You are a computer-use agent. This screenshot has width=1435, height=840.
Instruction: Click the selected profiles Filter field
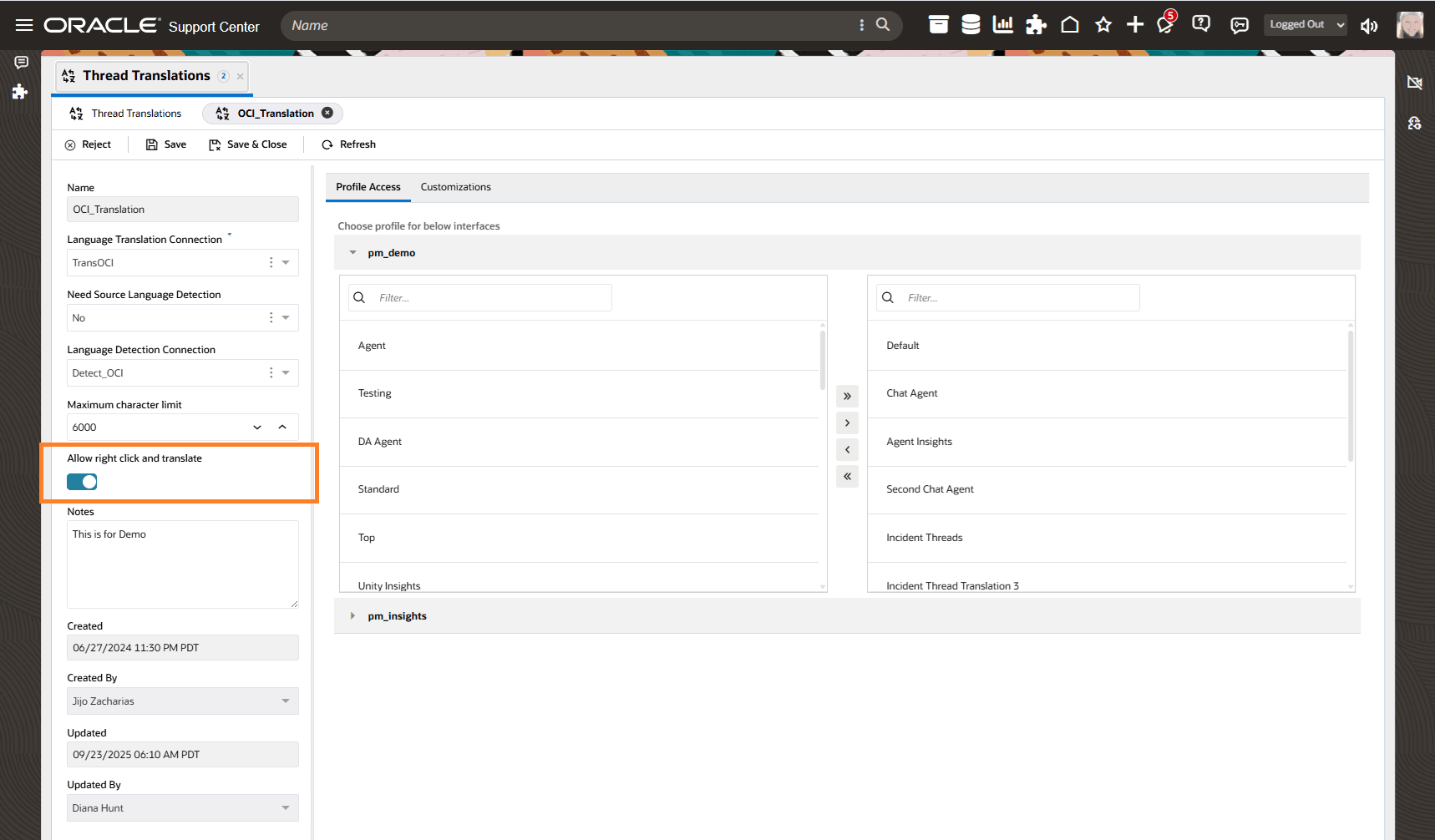(x=1008, y=297)
